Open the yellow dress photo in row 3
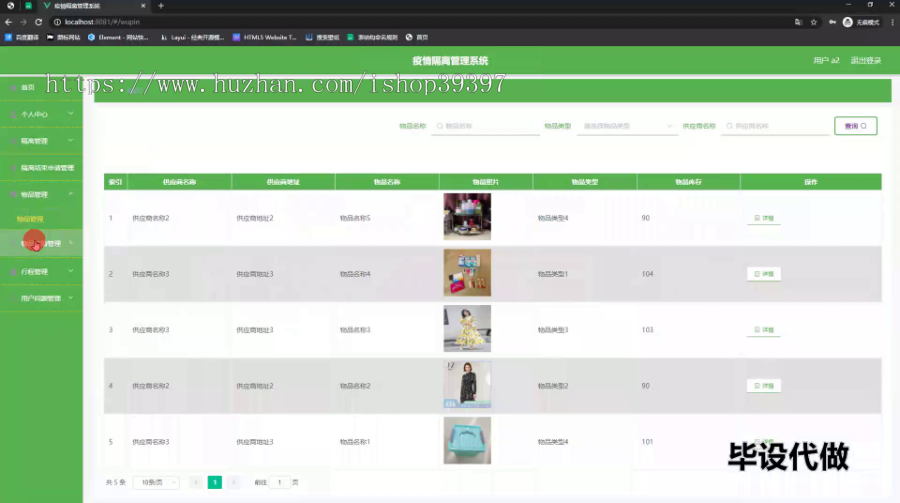Viewport: 900px width, 503px height. click(467, 328)
